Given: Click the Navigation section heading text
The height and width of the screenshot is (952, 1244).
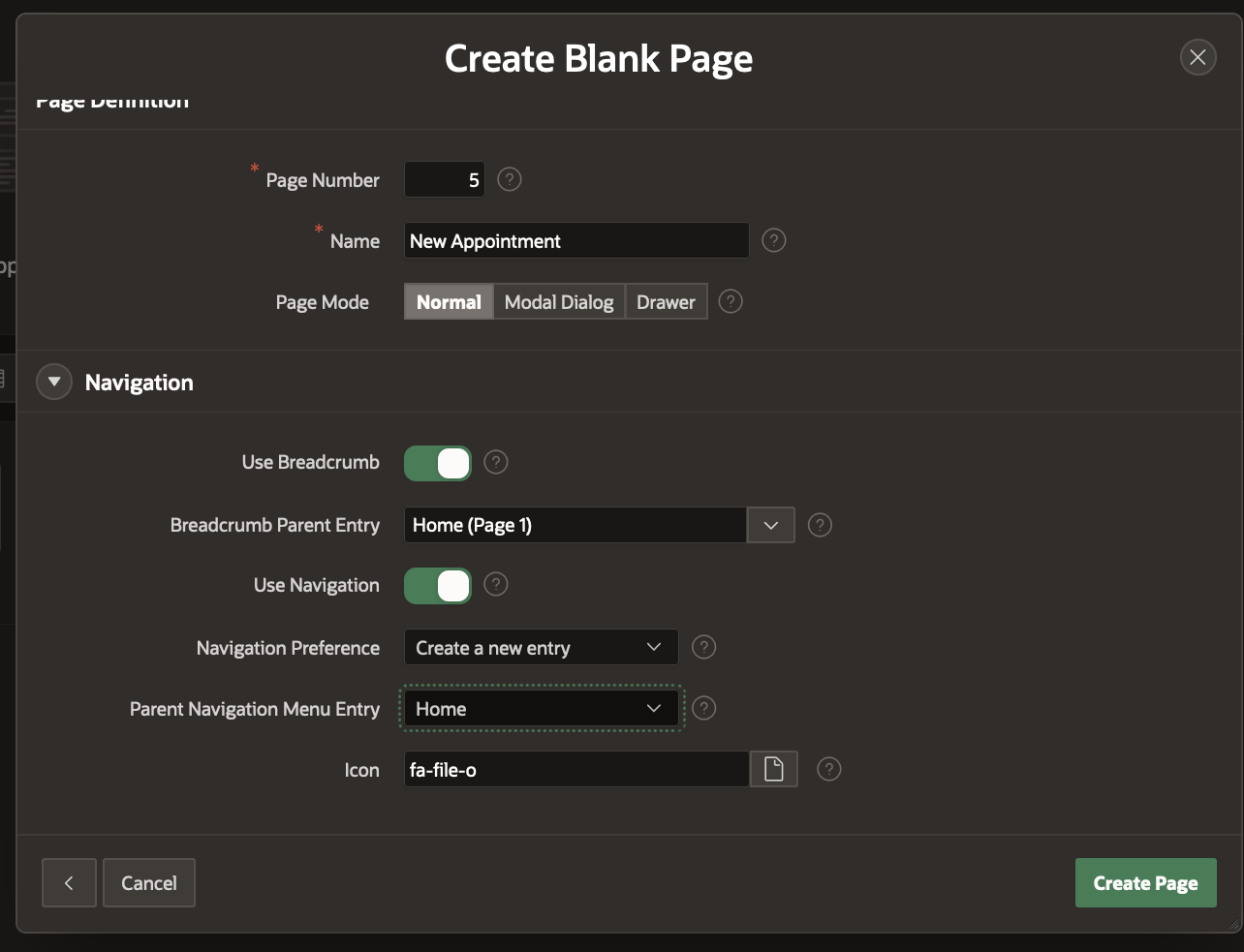Looking at the screenshot, I should coord(140,383).
